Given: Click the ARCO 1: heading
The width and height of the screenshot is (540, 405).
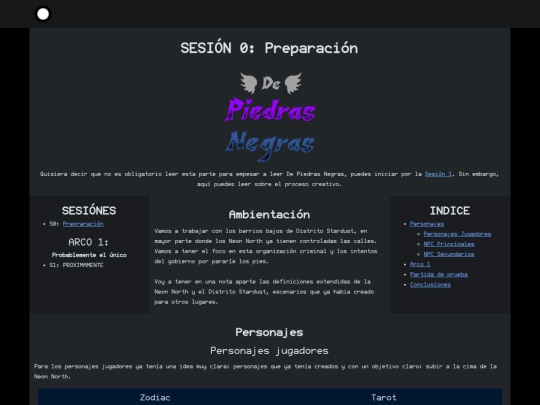Looking at the screenshot, I should tap(89, 242).
